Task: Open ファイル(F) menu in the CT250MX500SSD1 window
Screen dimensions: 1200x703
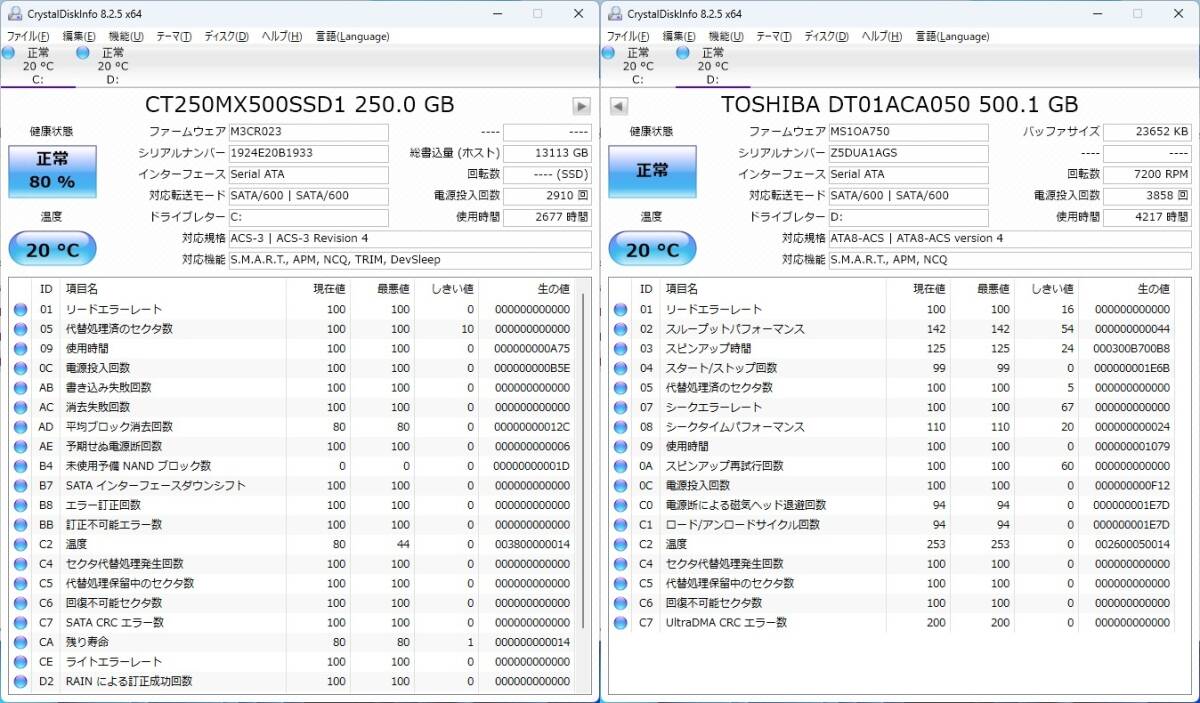Action: 28,37
